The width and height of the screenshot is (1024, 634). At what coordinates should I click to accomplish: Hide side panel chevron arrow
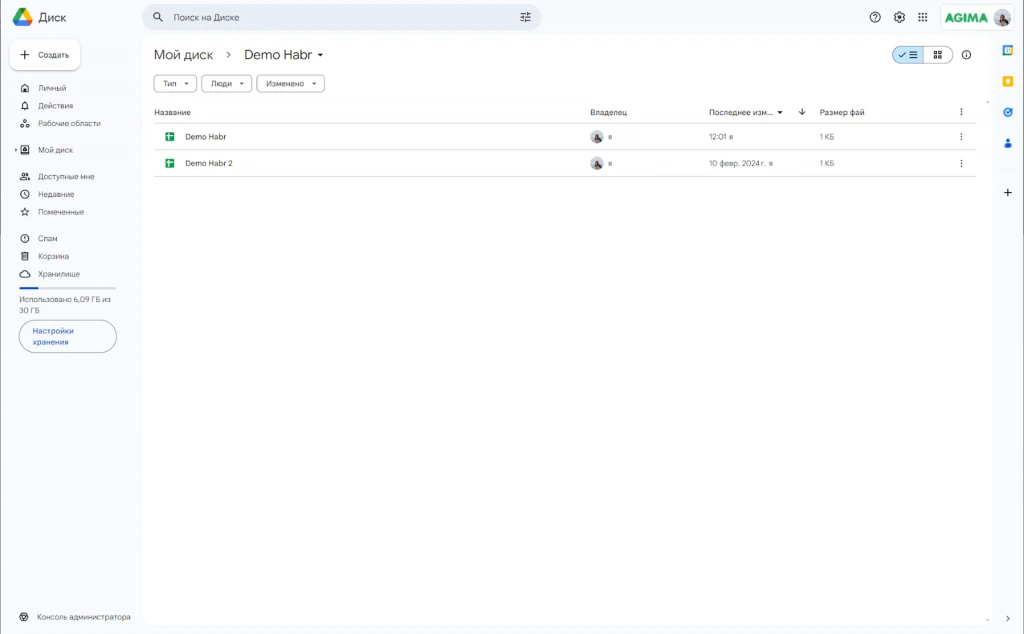click(1008, 618)
